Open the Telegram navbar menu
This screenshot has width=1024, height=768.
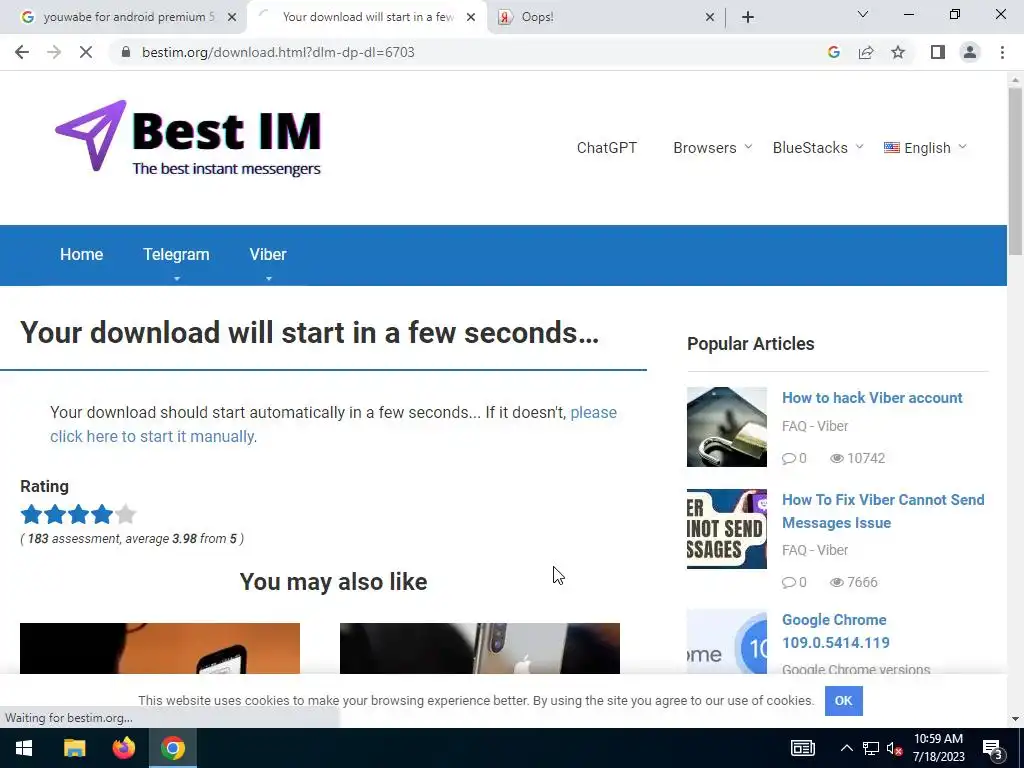click(176, 254)
